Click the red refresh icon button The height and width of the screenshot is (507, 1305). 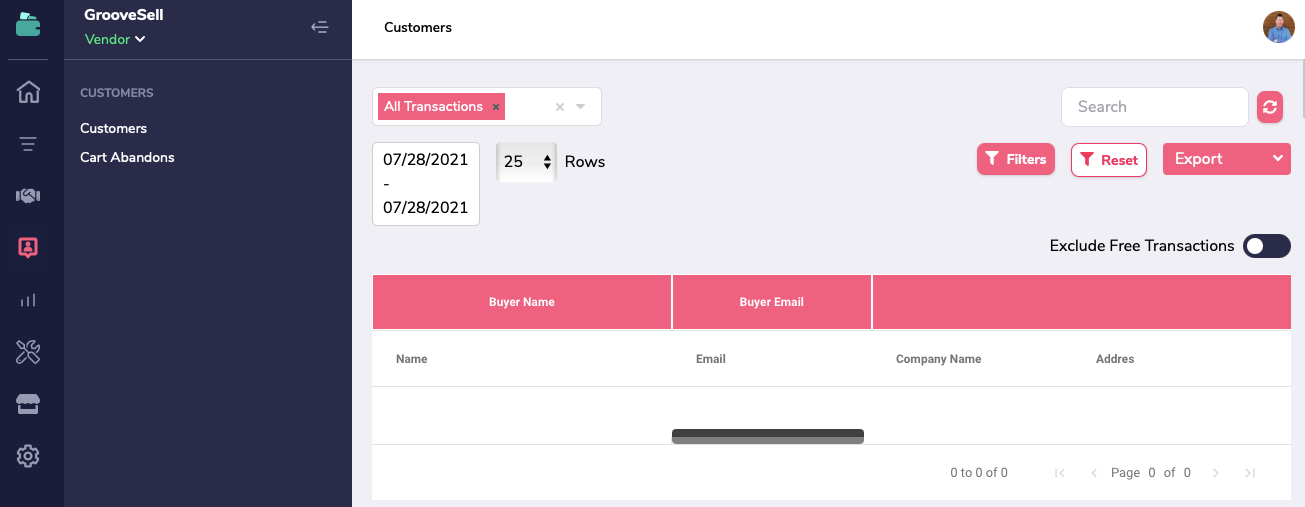point(1270,107)
